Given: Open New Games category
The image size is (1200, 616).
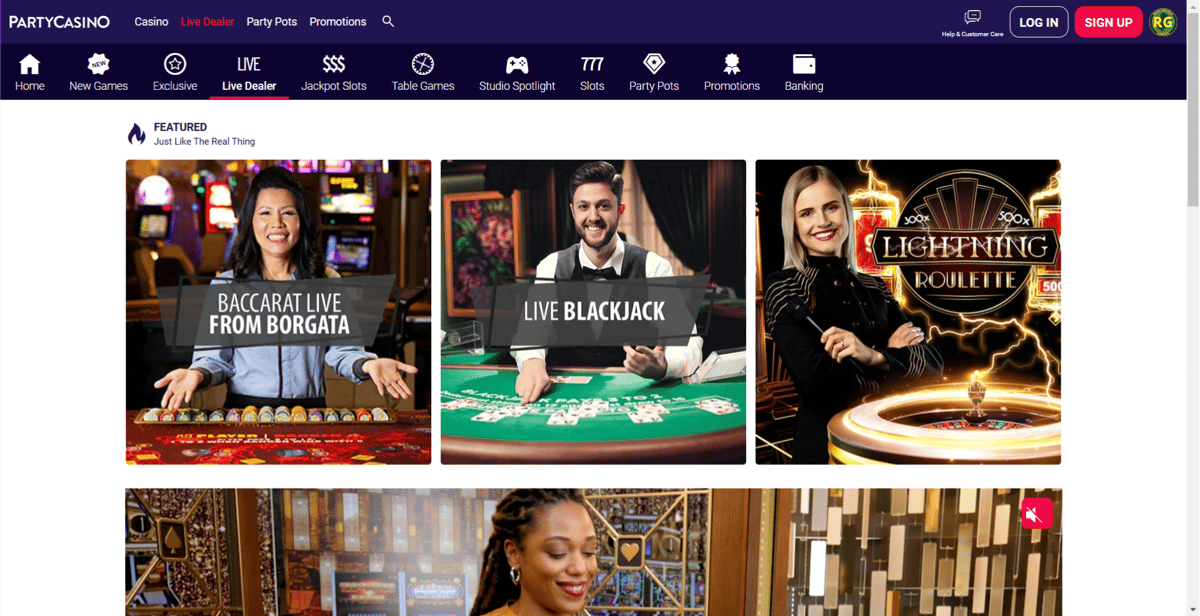Looking at the screenshot, I should point(98,72).
